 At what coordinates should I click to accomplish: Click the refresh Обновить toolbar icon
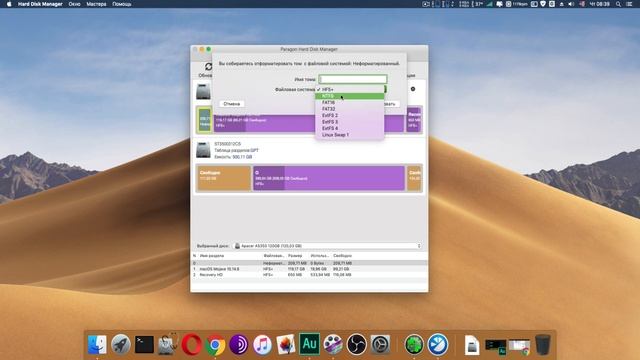pyautogui.click(x=208, y=67)
